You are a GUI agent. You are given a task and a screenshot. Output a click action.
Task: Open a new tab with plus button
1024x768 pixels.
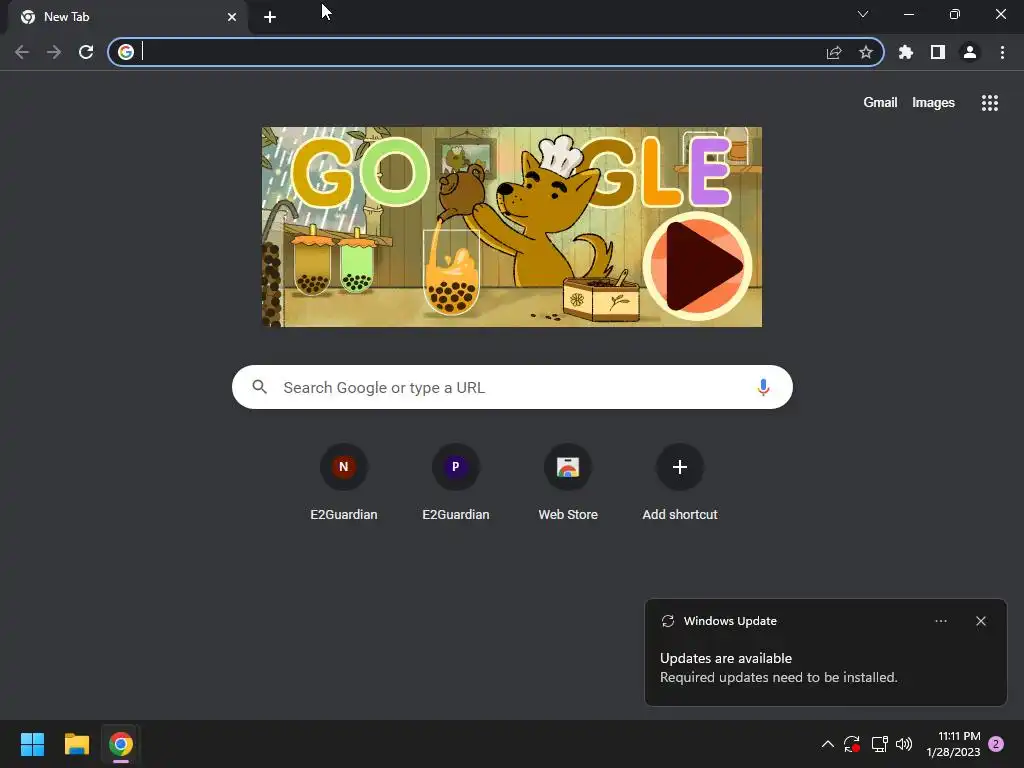[270, 17]
